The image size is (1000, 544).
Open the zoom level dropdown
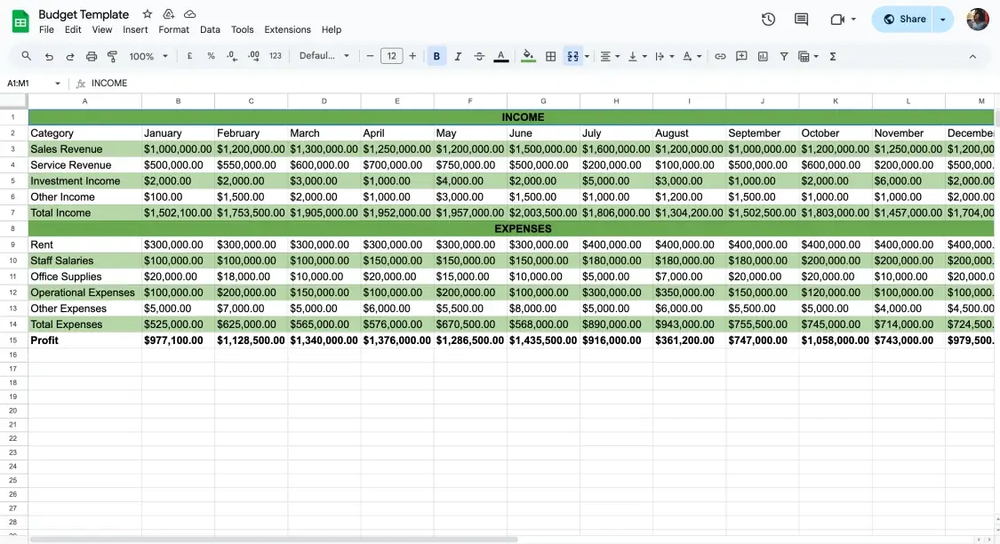[148, 57]
